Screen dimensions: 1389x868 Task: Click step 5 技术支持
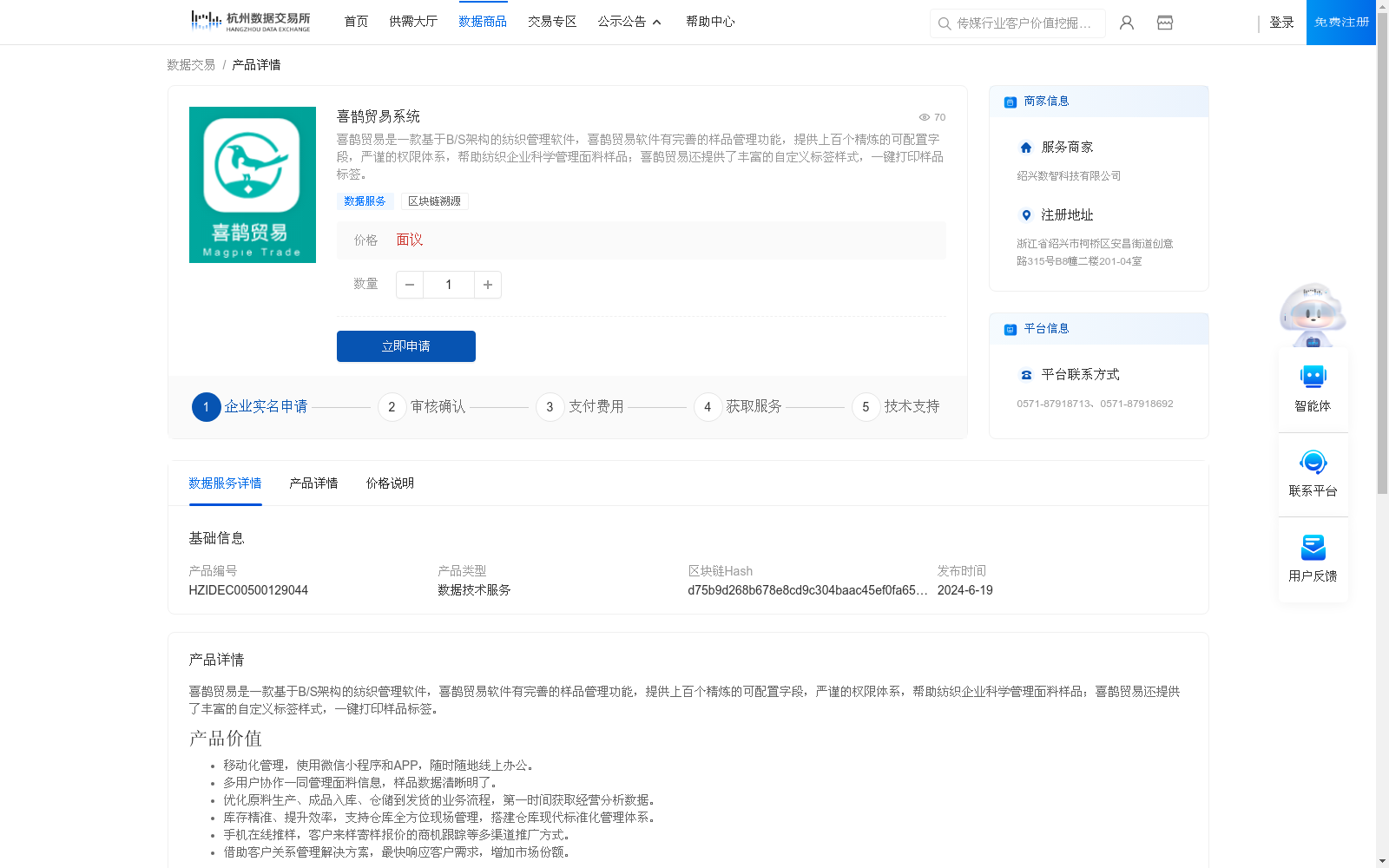point(896,406)
